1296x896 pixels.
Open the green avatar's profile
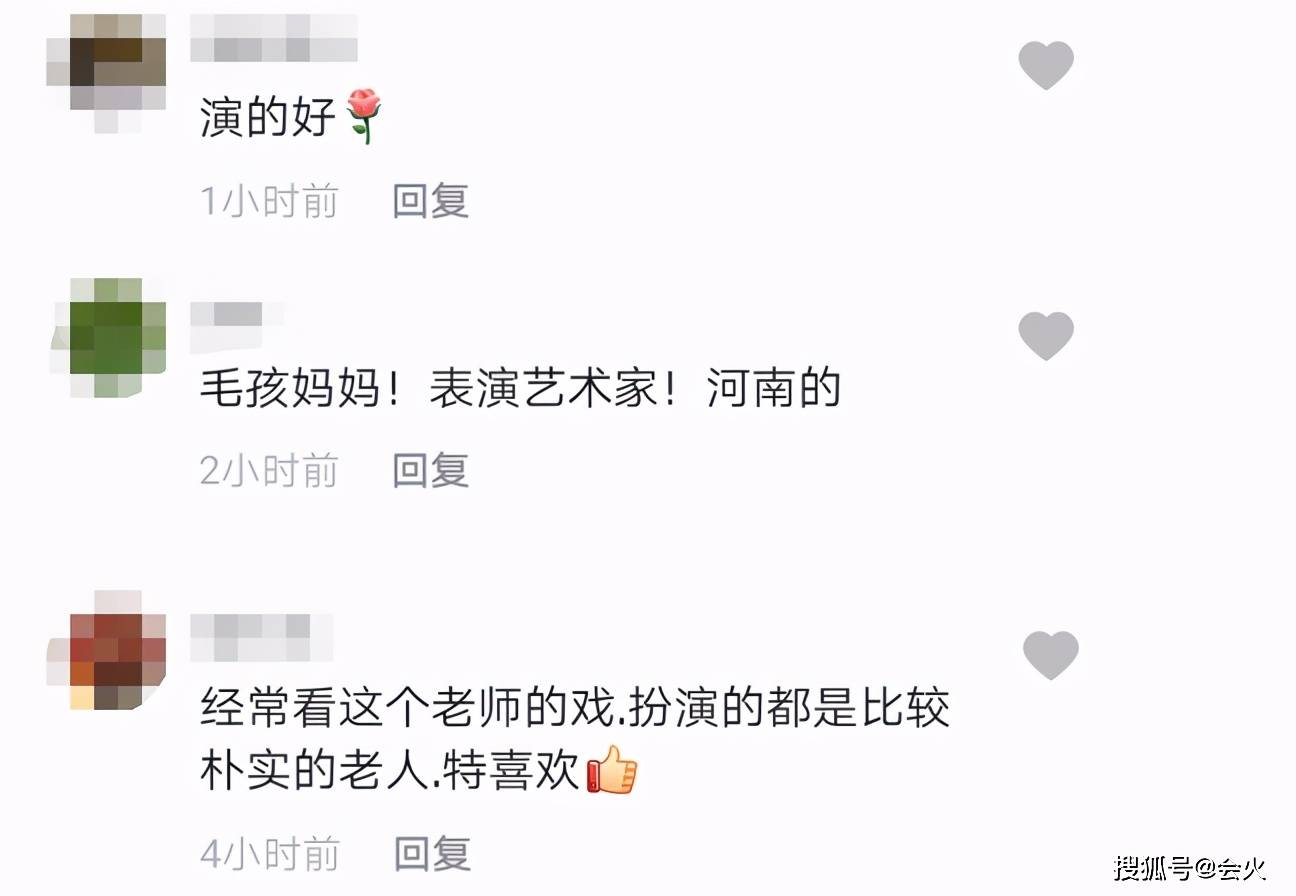pyautogui.click(x=107, y=338)
